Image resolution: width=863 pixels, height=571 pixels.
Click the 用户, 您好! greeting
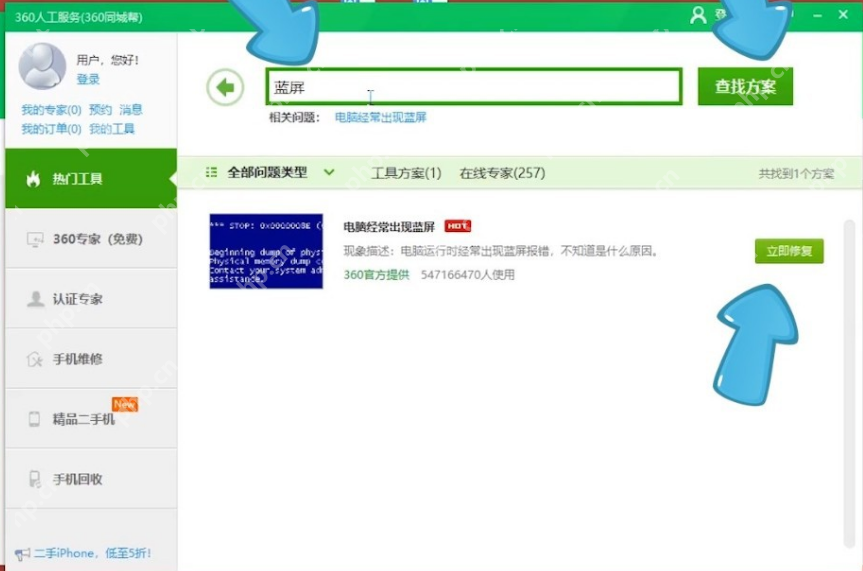click(107, 60)
